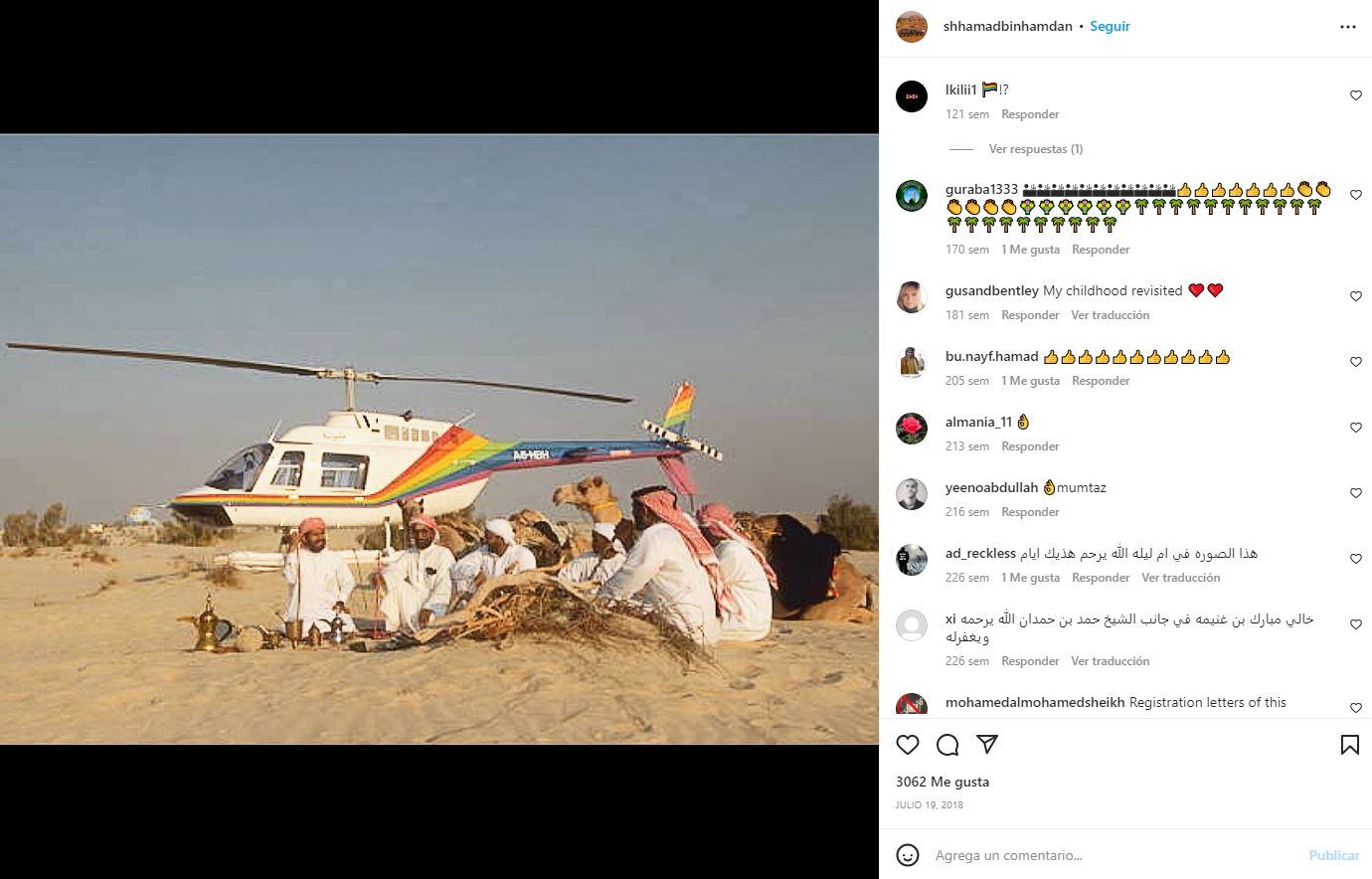Save post with bookmark icon
The height and width of the screenshot is (879, 1372).
(1349, 745)
